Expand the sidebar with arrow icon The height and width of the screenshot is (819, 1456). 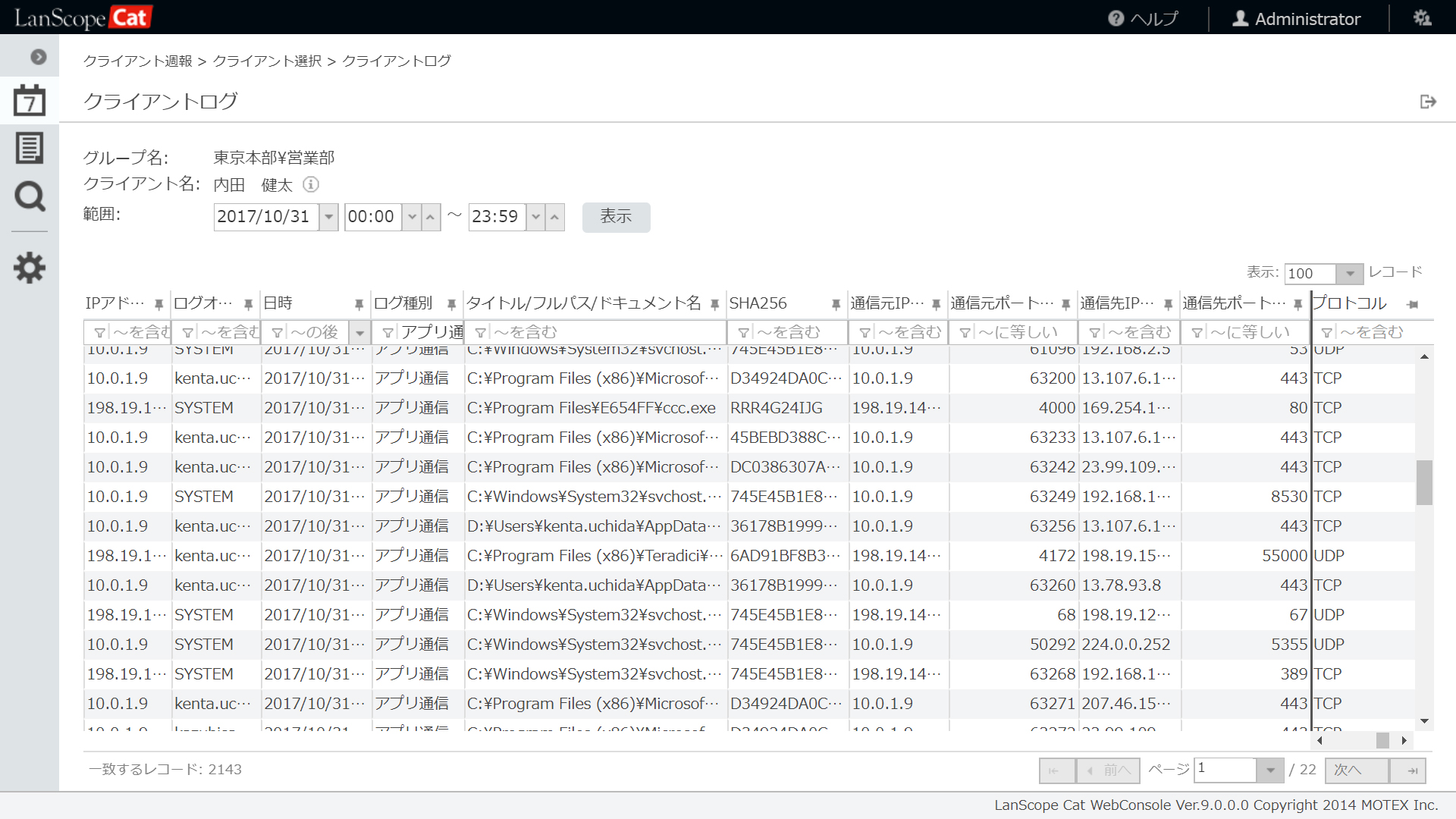pos(39,57)
